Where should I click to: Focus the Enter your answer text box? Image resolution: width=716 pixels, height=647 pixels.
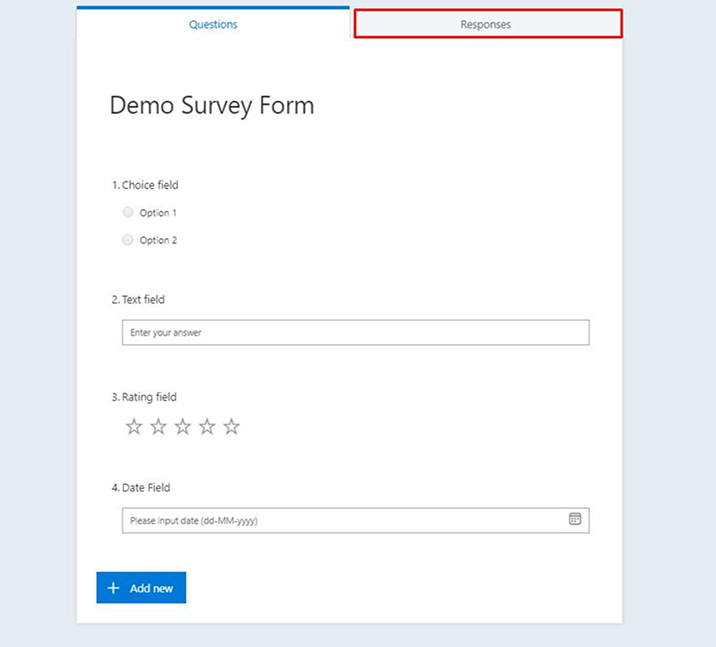(x=356, y=332)
